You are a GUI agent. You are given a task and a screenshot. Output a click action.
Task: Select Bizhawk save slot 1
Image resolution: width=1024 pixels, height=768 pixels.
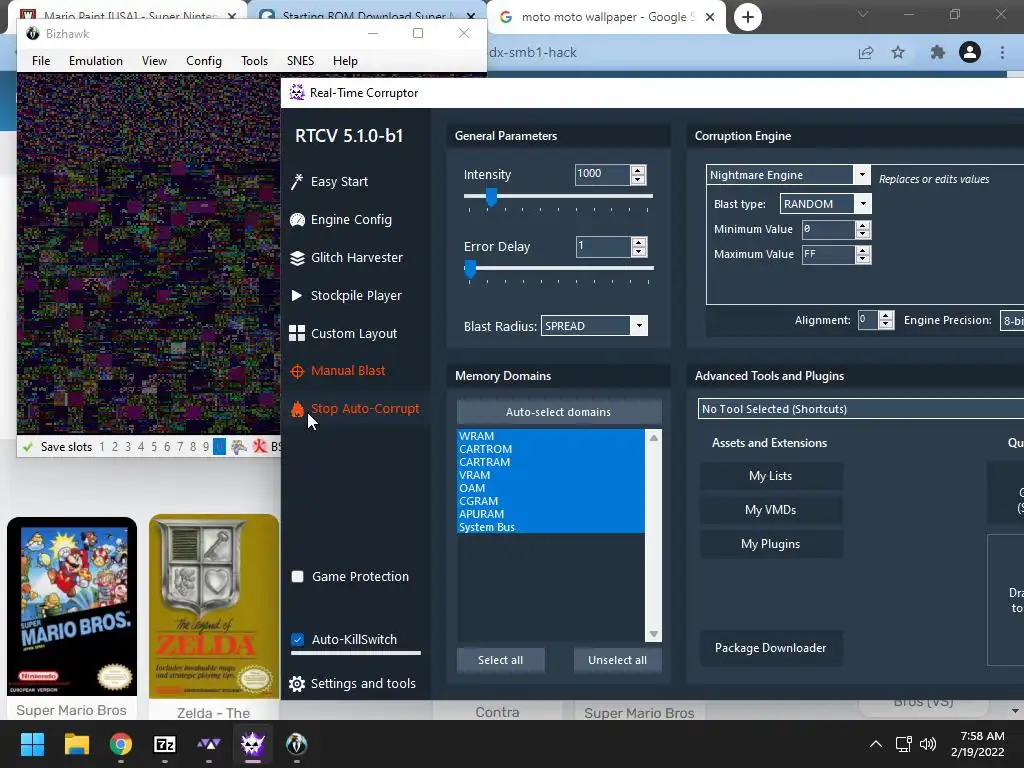click(102, 447)
